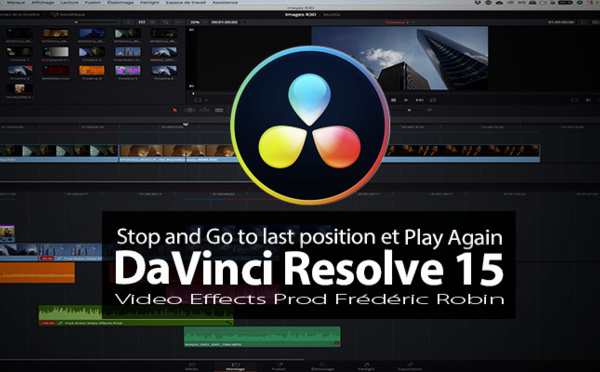Select the green audio clip on lower track

[262, 337]
